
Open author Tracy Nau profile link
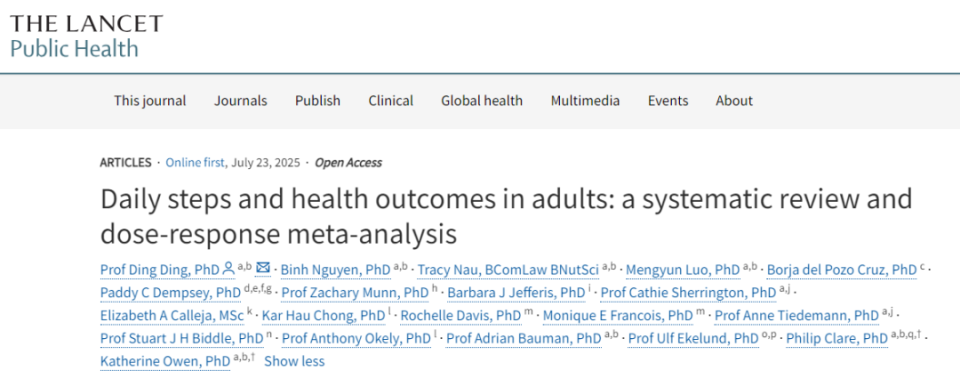(509, 269)
